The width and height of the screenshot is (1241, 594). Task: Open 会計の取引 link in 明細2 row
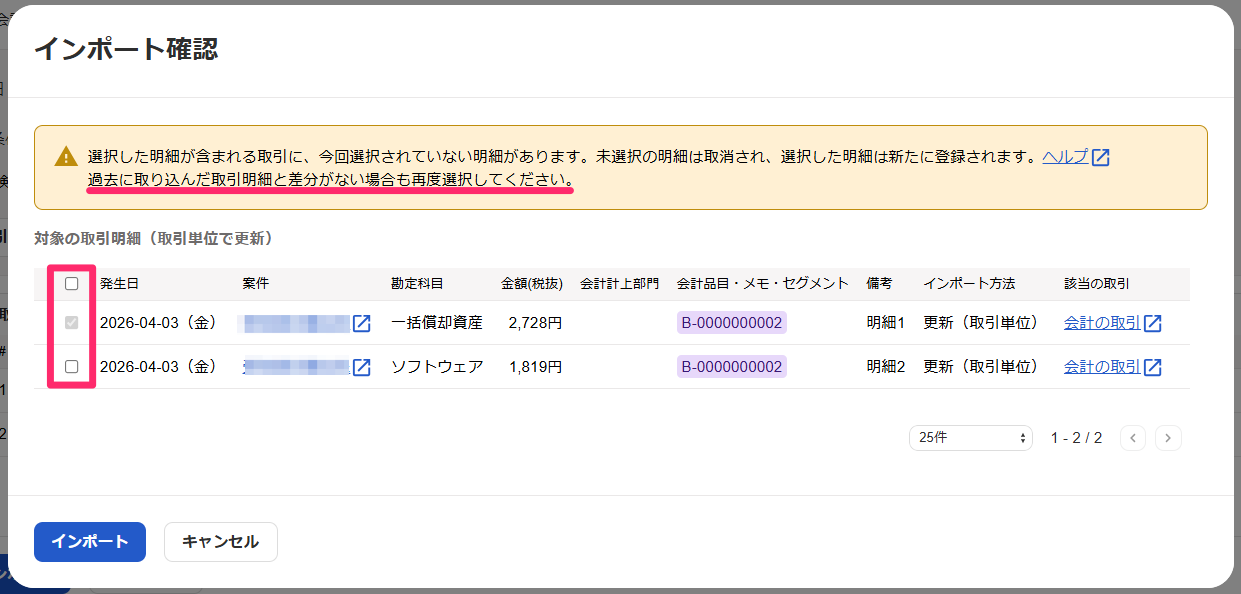point(1101,366)
